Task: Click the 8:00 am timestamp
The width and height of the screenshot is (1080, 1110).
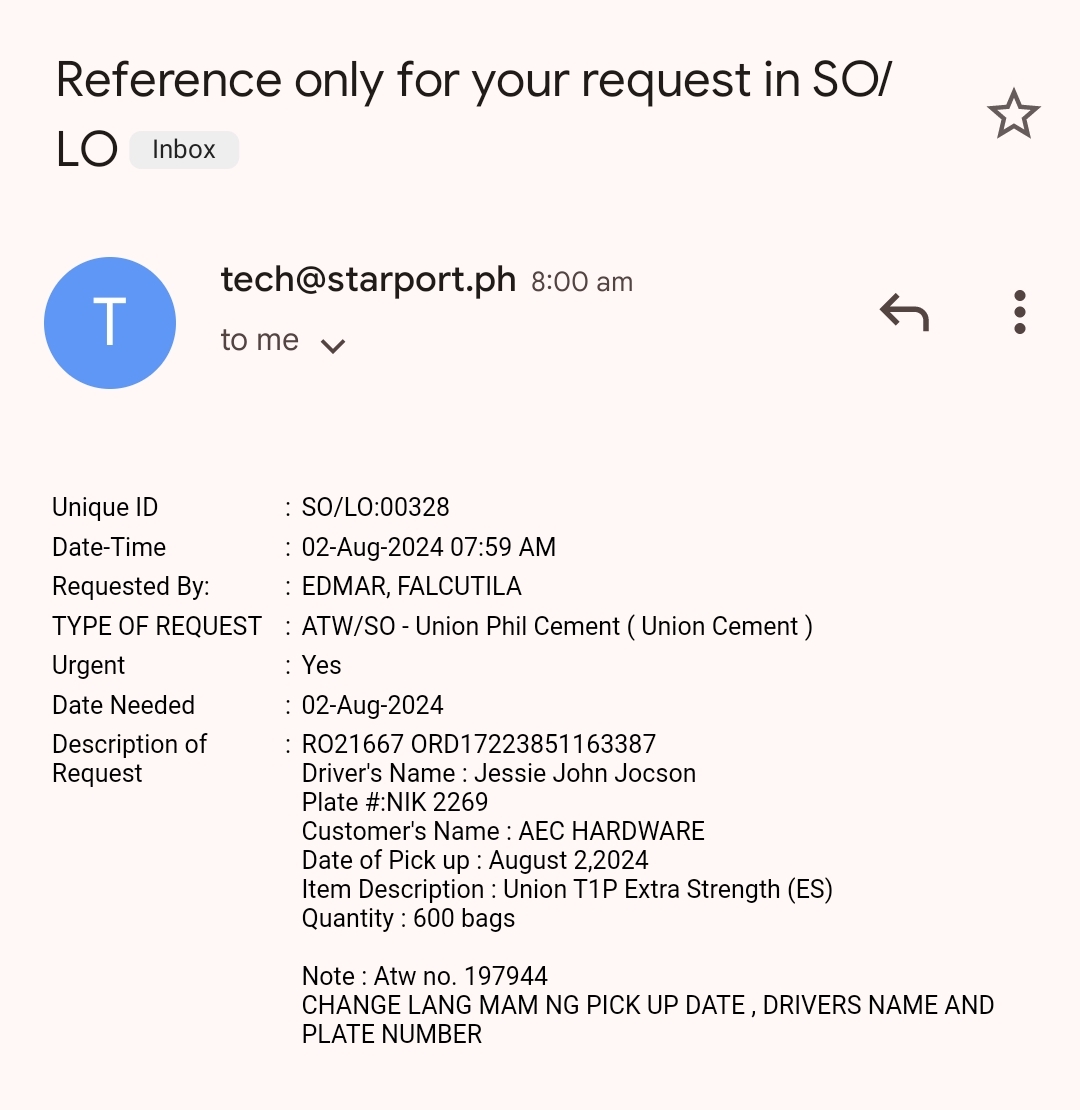Action: 581,282
